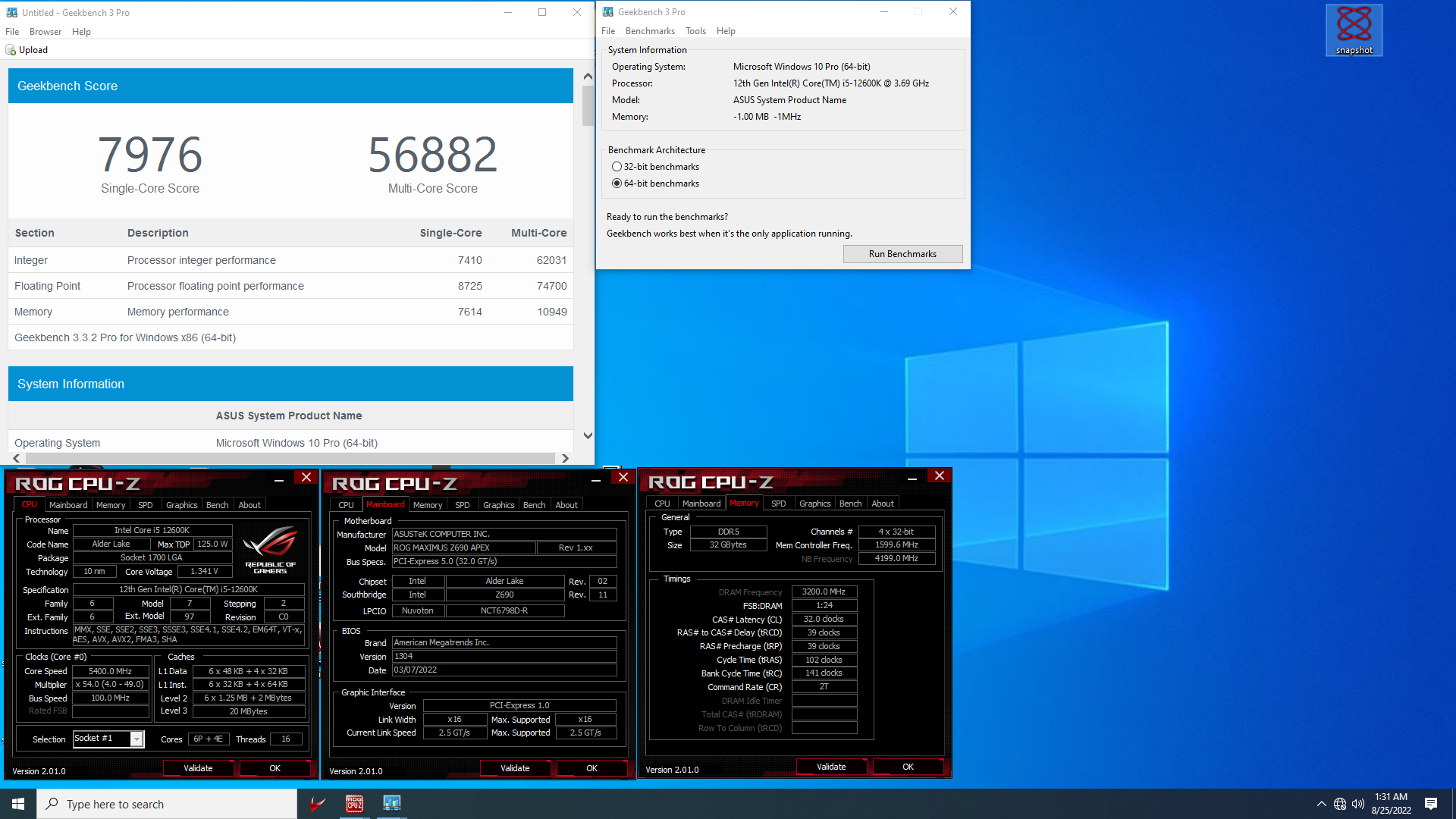
Task: Open Bench tab in left CPU-Z window
Action: (x=218, y=505)
